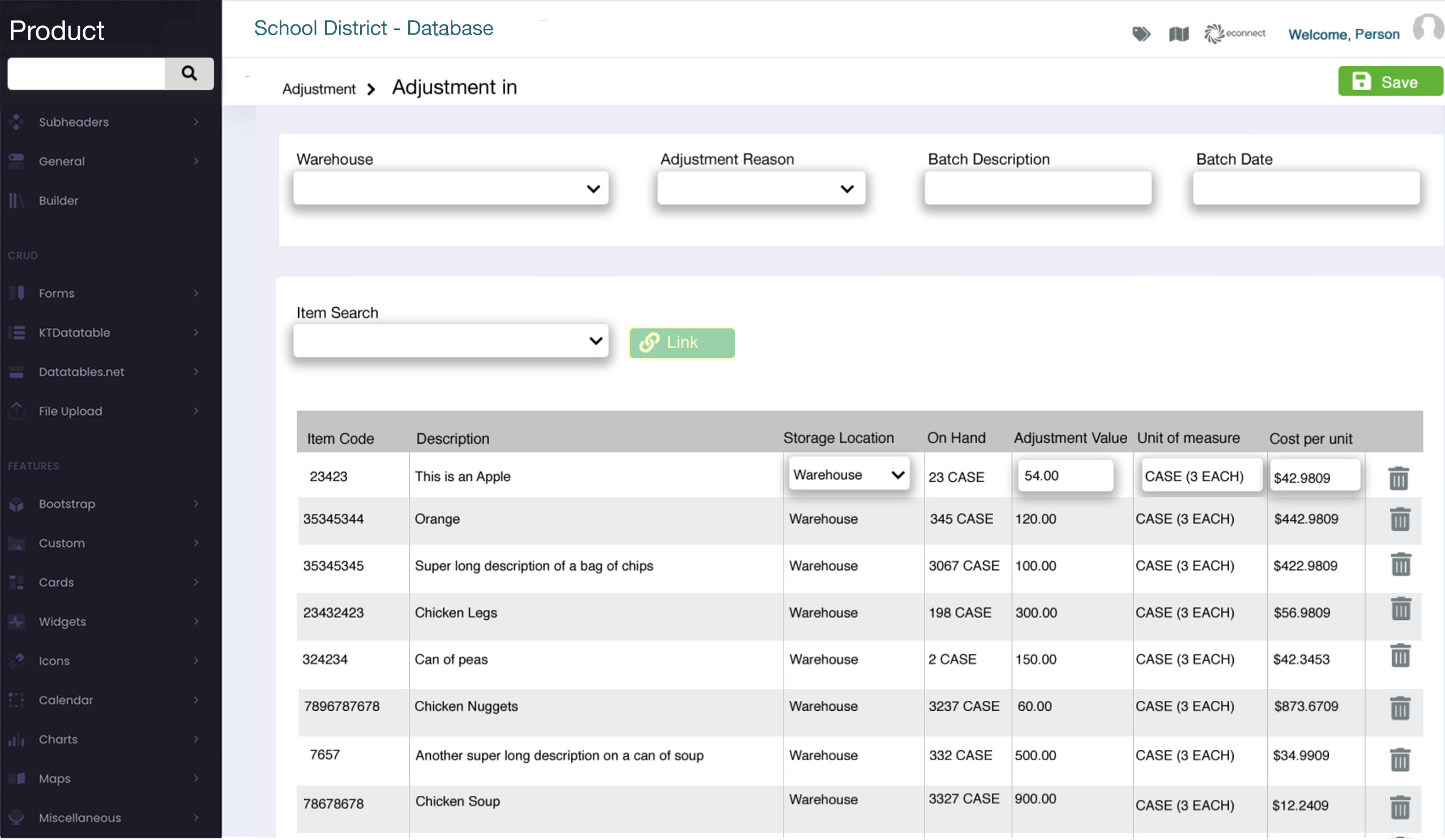1445x840 pixels.
Task: Open the Adjustment Reason dropdown
Action: (x=760, y=188)
